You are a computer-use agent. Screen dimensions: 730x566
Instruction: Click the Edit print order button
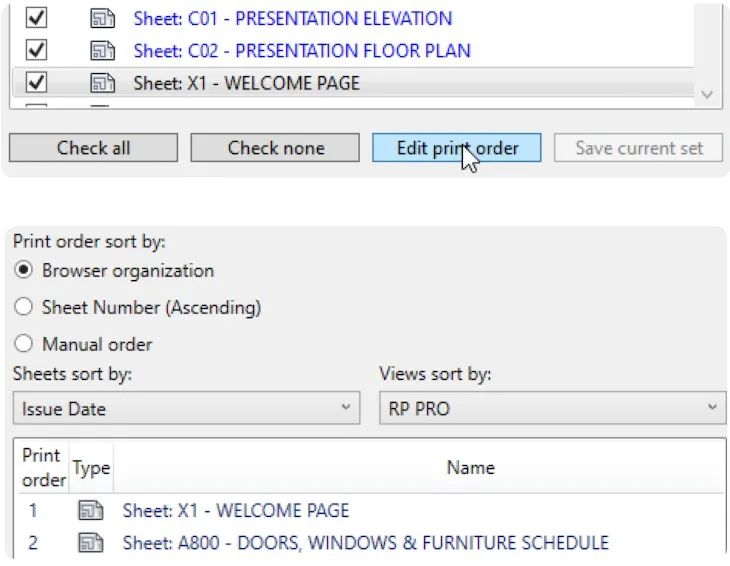point(457,148)
